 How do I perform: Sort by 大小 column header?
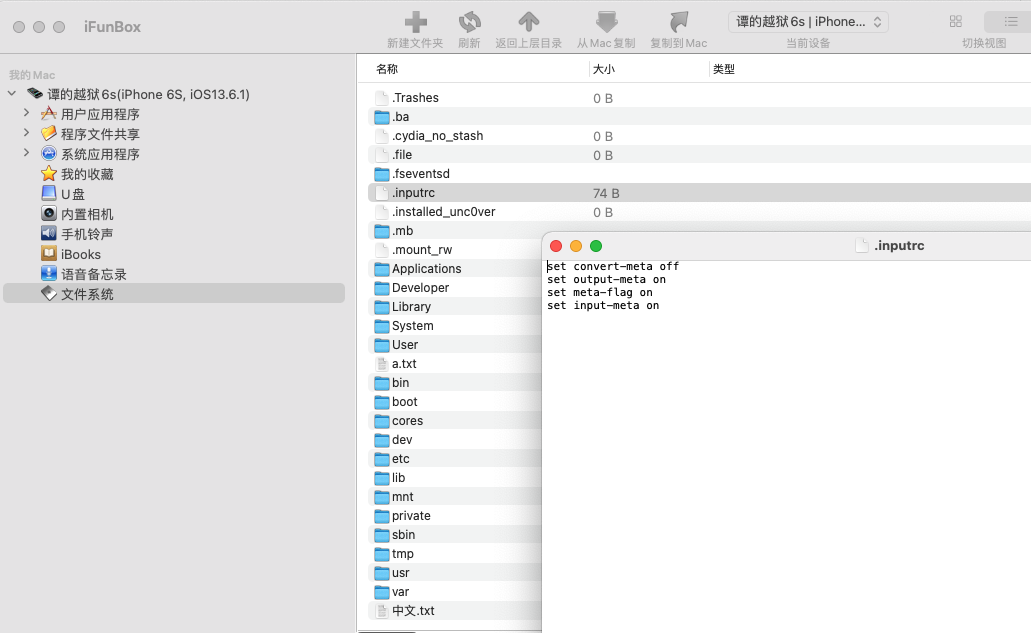pyautogui.click(x=603, y=69)
